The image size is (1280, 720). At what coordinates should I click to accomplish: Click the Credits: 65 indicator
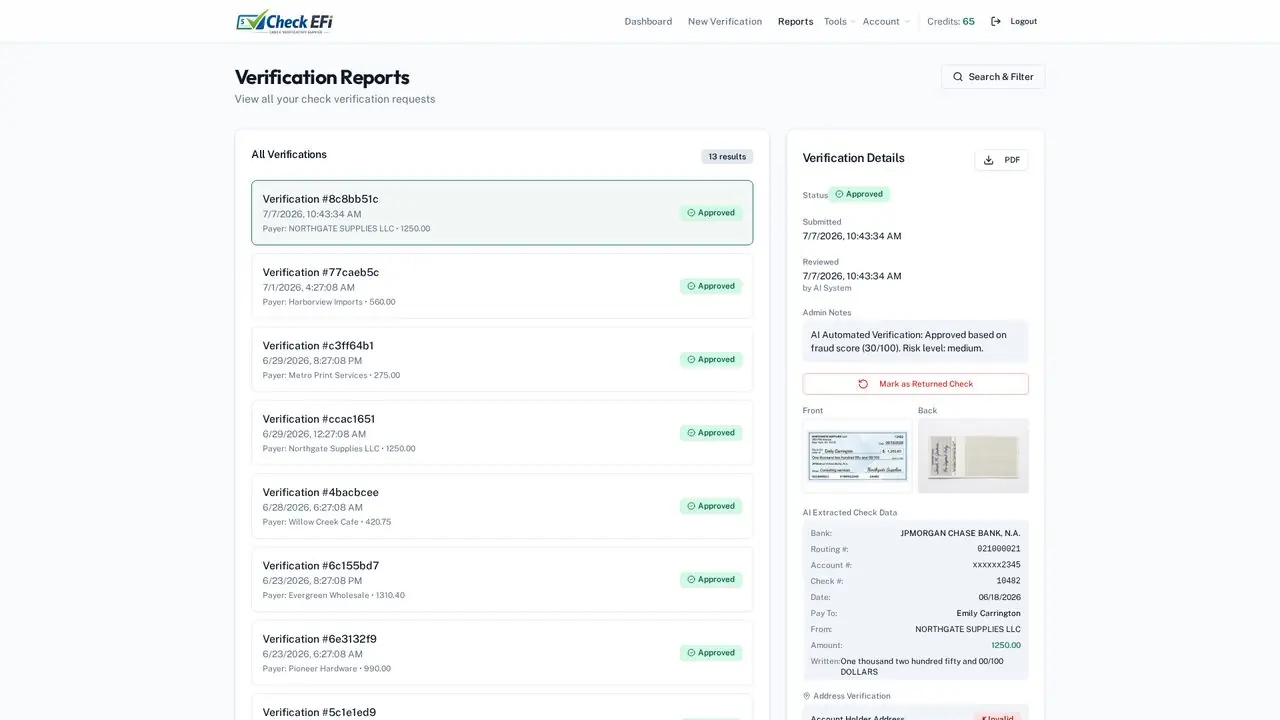[951, 21]
